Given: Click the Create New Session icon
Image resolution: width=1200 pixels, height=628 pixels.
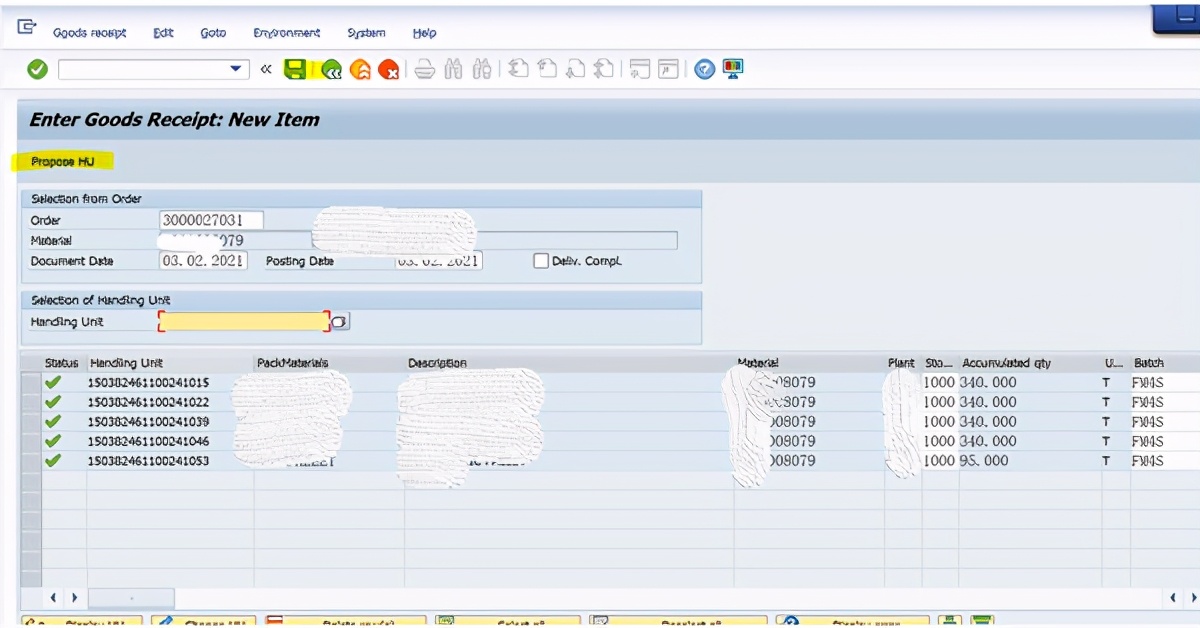Looking at the screenshot, I should coord(640,69).
